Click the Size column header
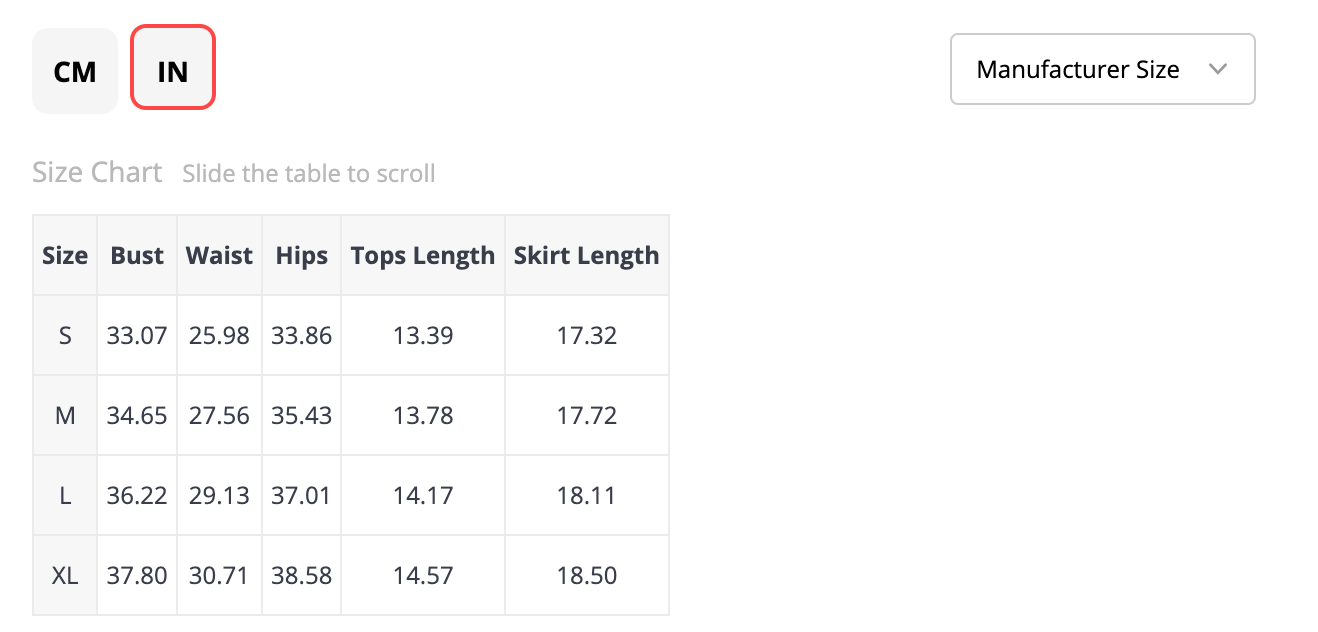The image size is (1318, 632). [x=65, y=255]
